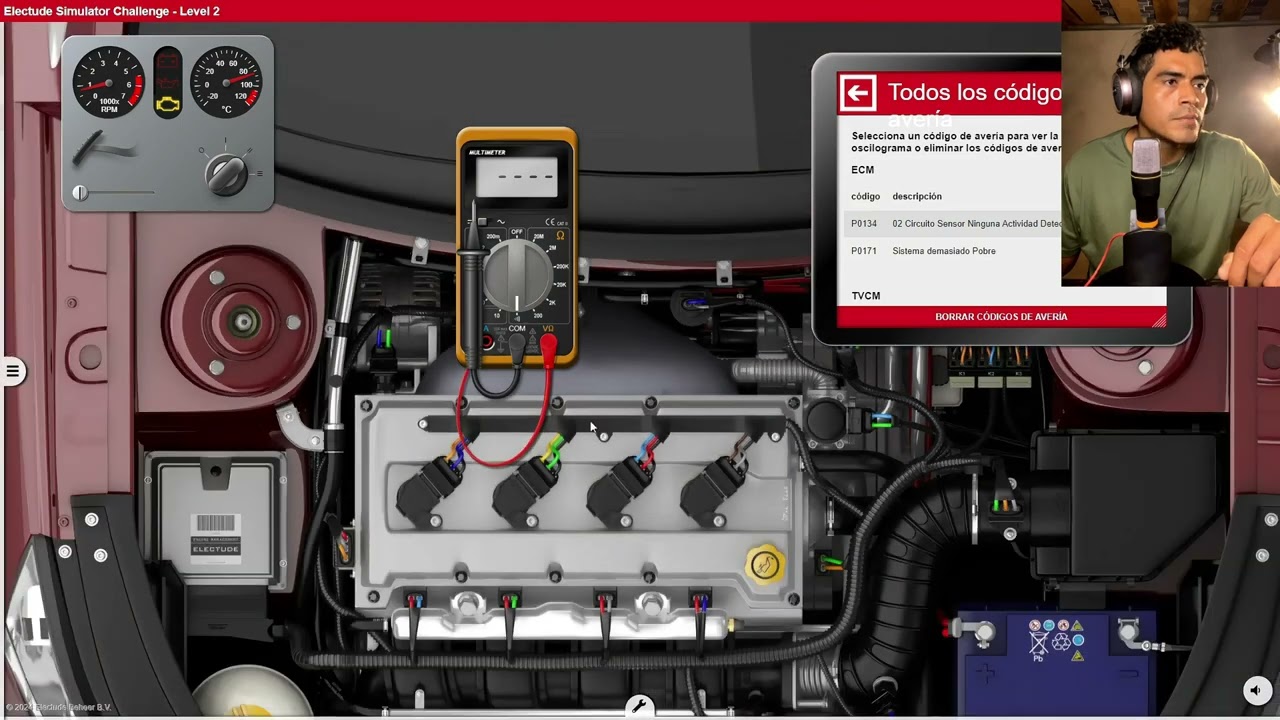This screenshot has height=720, width=1280.
Task: Rotate the multimeter selector dial
Action: point(517,274)
